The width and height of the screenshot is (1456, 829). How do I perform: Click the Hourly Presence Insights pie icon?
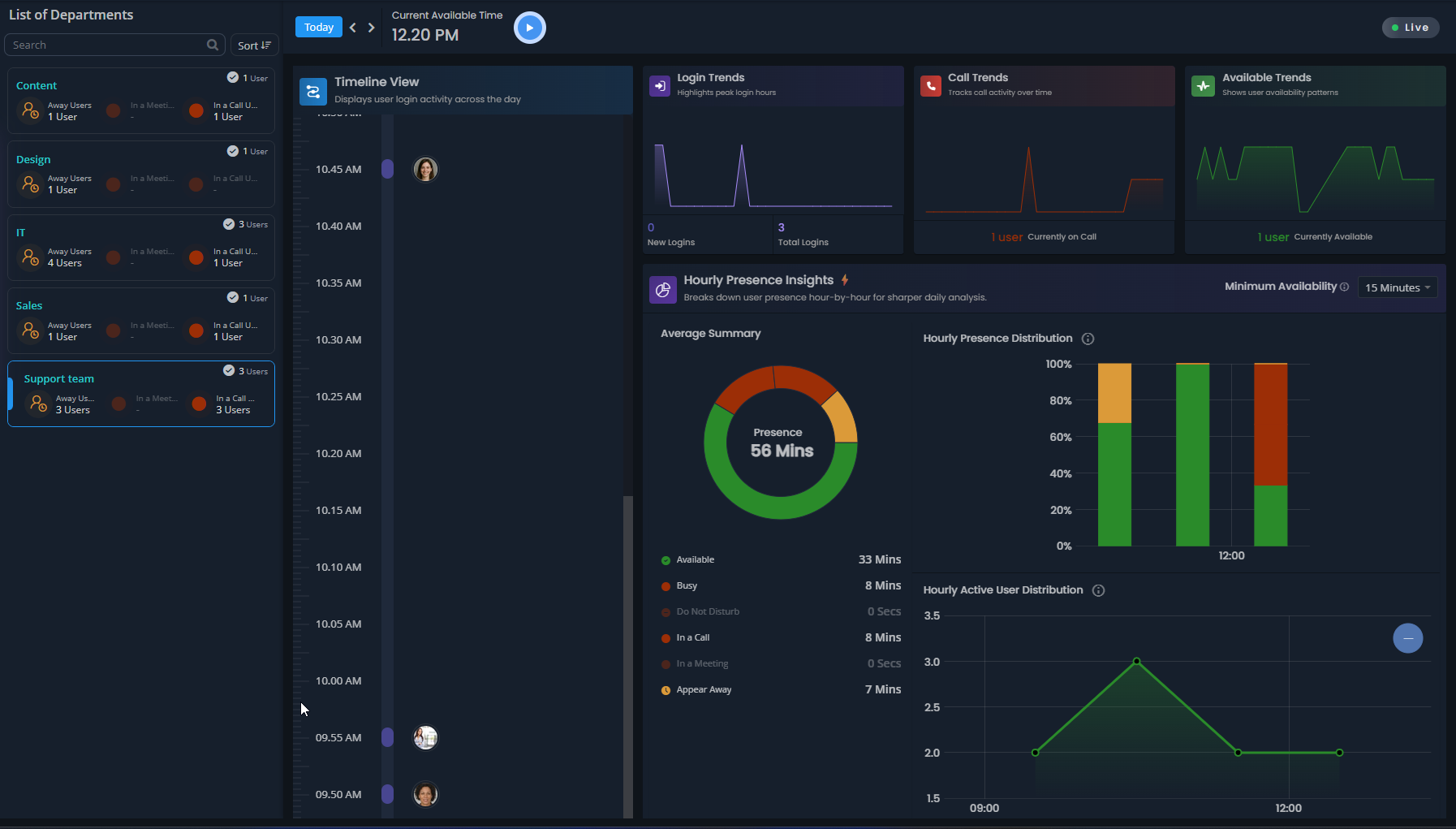[663, 289]
